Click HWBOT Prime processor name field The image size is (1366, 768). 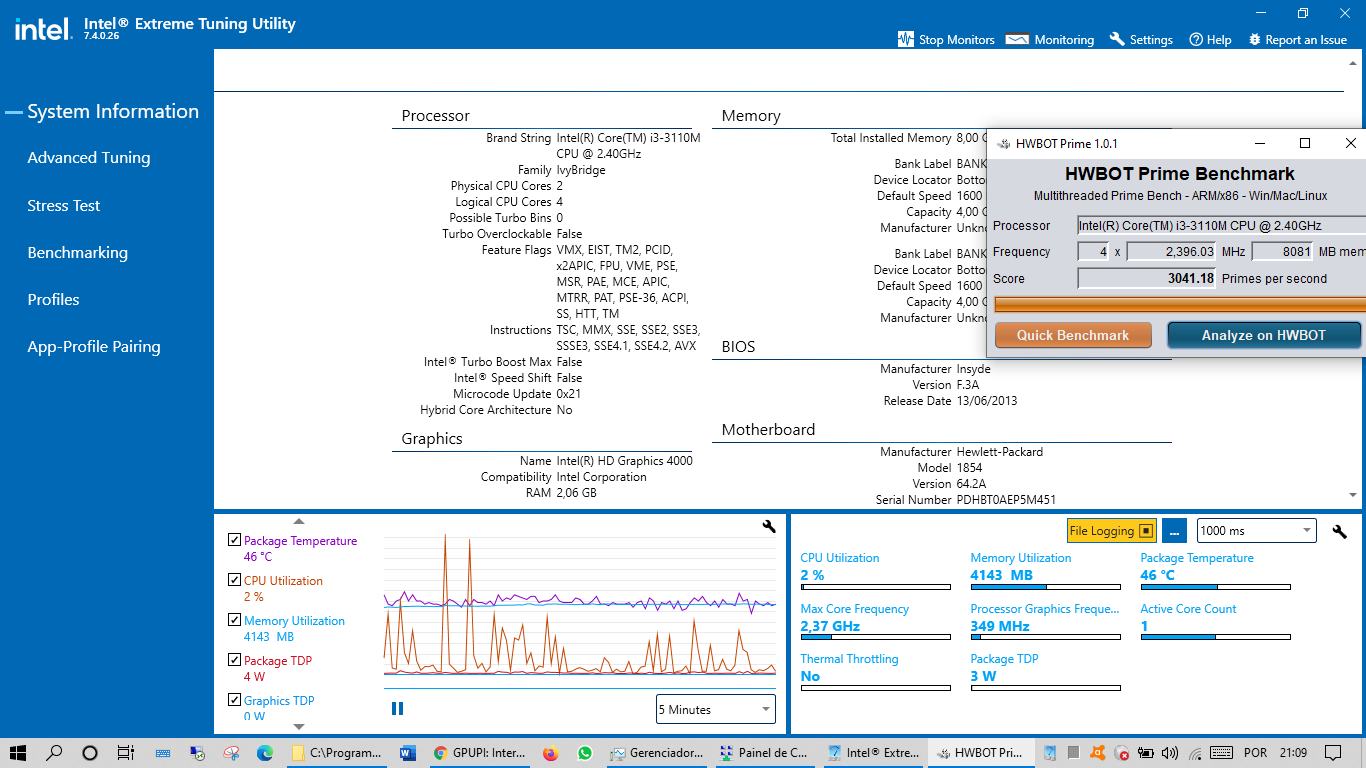1221,226
